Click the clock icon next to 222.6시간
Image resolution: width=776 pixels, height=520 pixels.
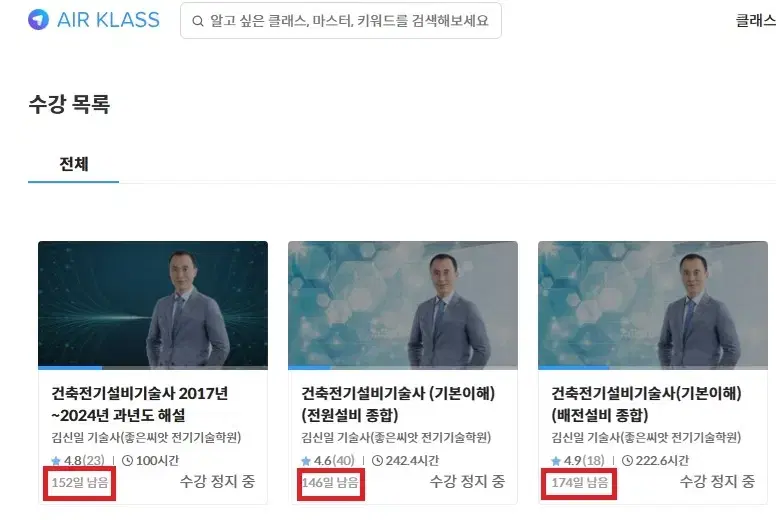(x=627, y=461)
